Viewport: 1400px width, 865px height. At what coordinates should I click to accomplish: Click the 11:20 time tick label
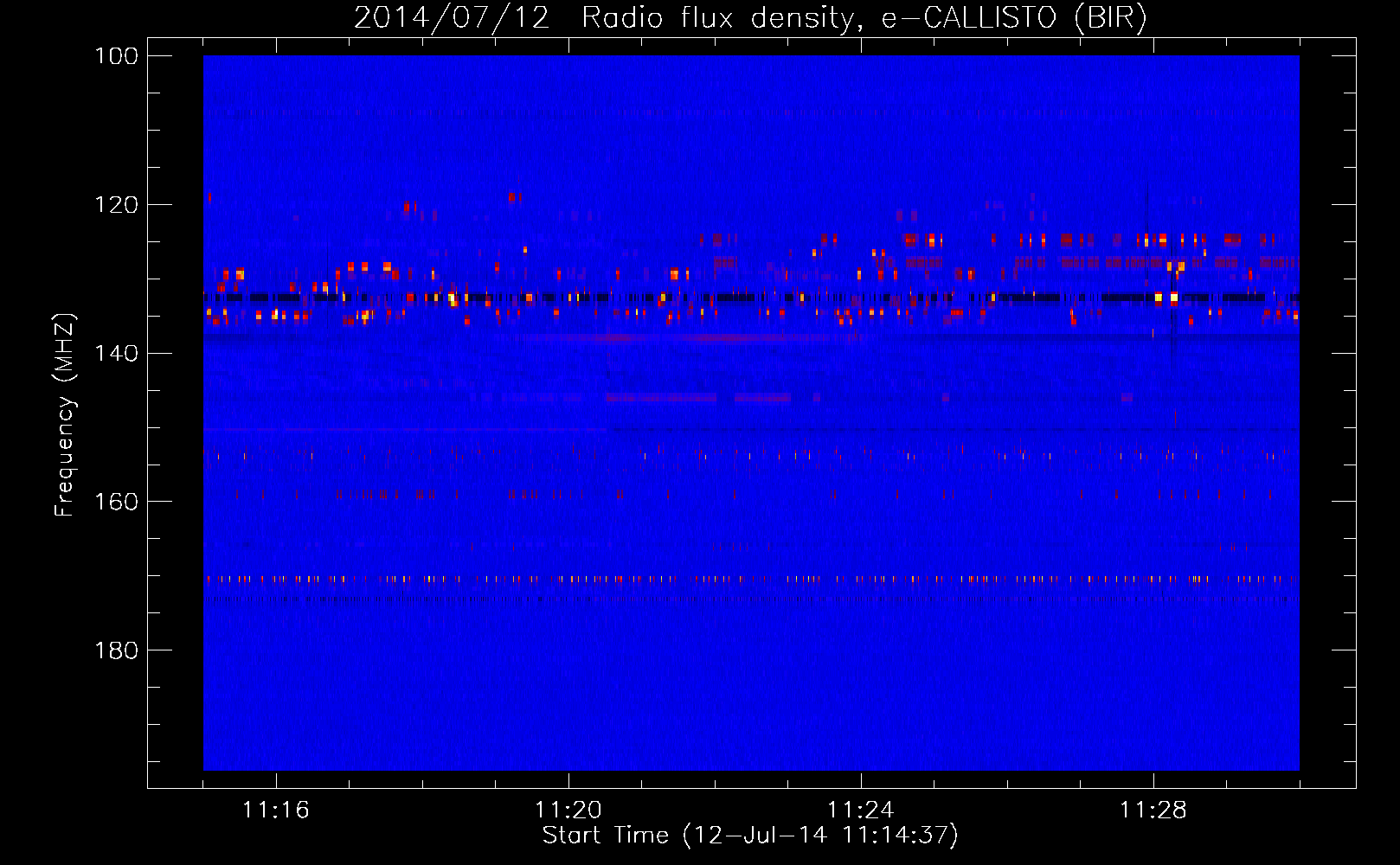click(x=568, y=810)
